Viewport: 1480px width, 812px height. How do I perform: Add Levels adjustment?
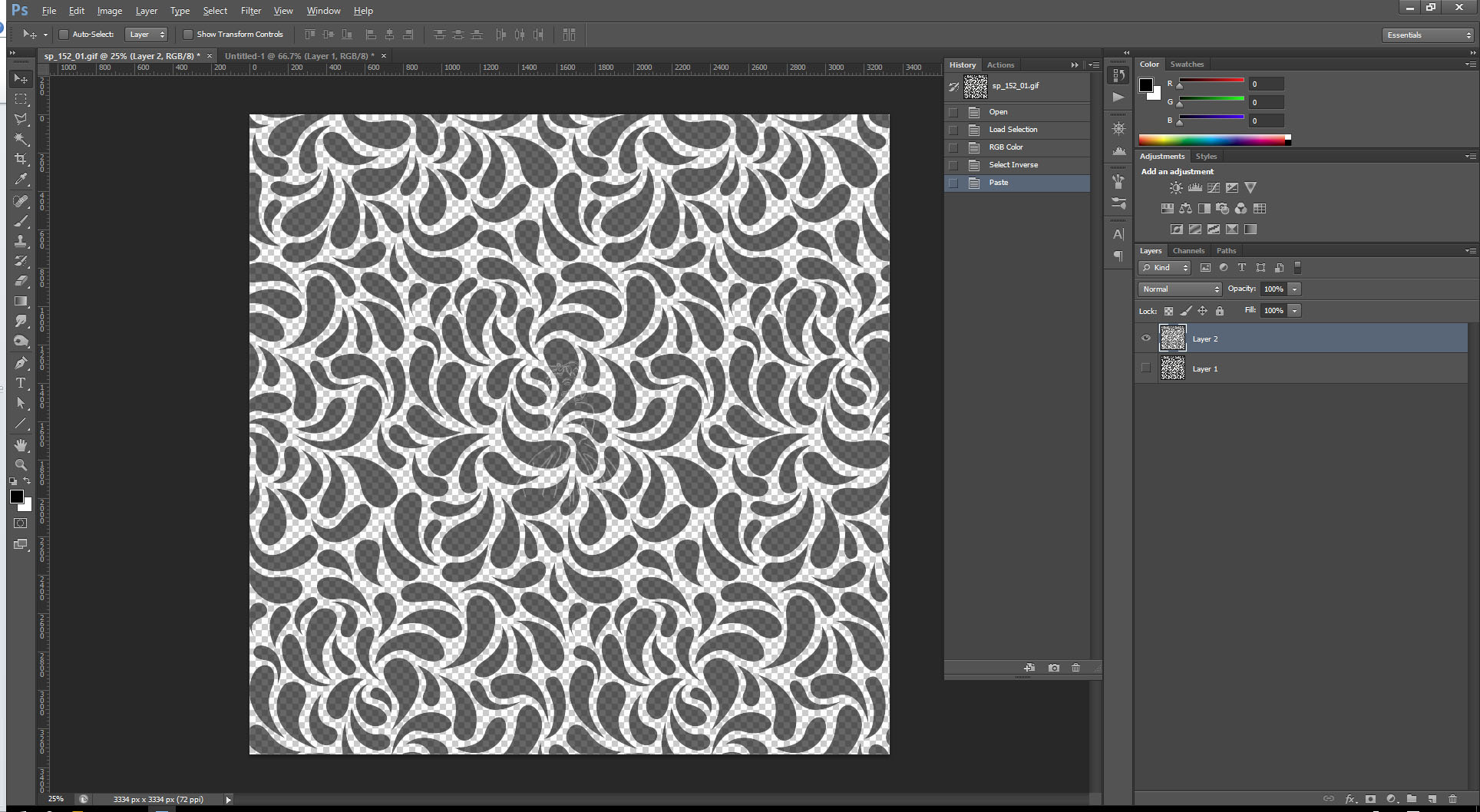click(x=1195, y=187)
